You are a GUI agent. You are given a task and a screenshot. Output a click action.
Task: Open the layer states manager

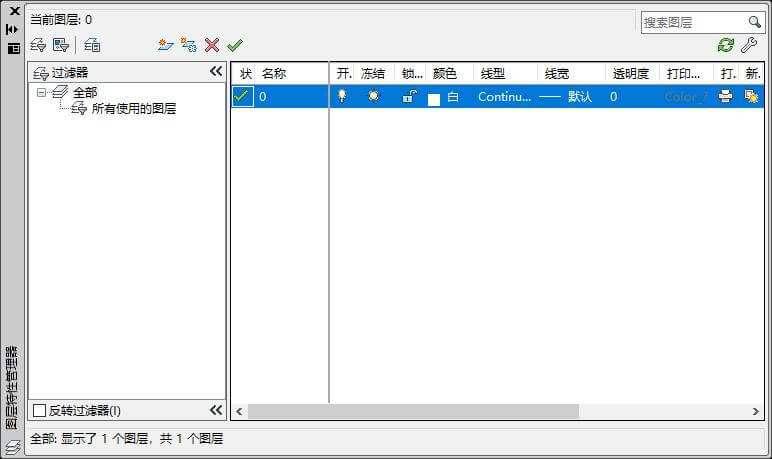pyautogui.click(x=92, y=45)
